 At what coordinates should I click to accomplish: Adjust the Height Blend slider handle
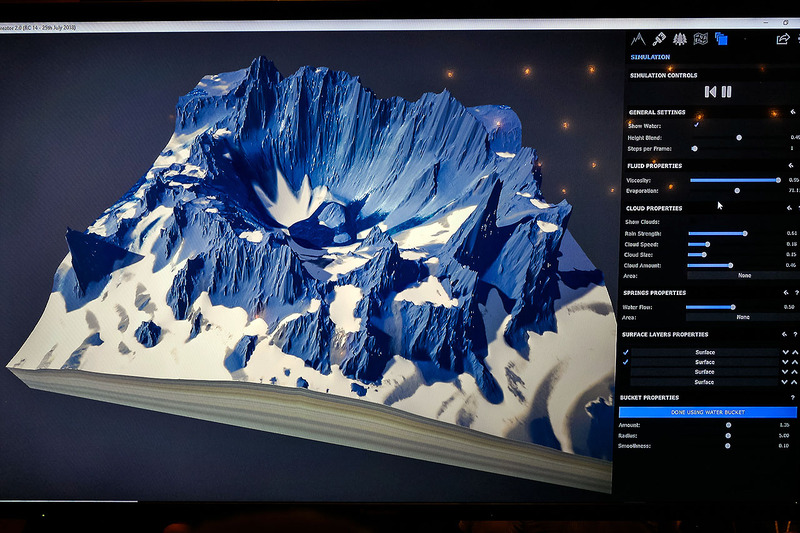click(739, 137)
